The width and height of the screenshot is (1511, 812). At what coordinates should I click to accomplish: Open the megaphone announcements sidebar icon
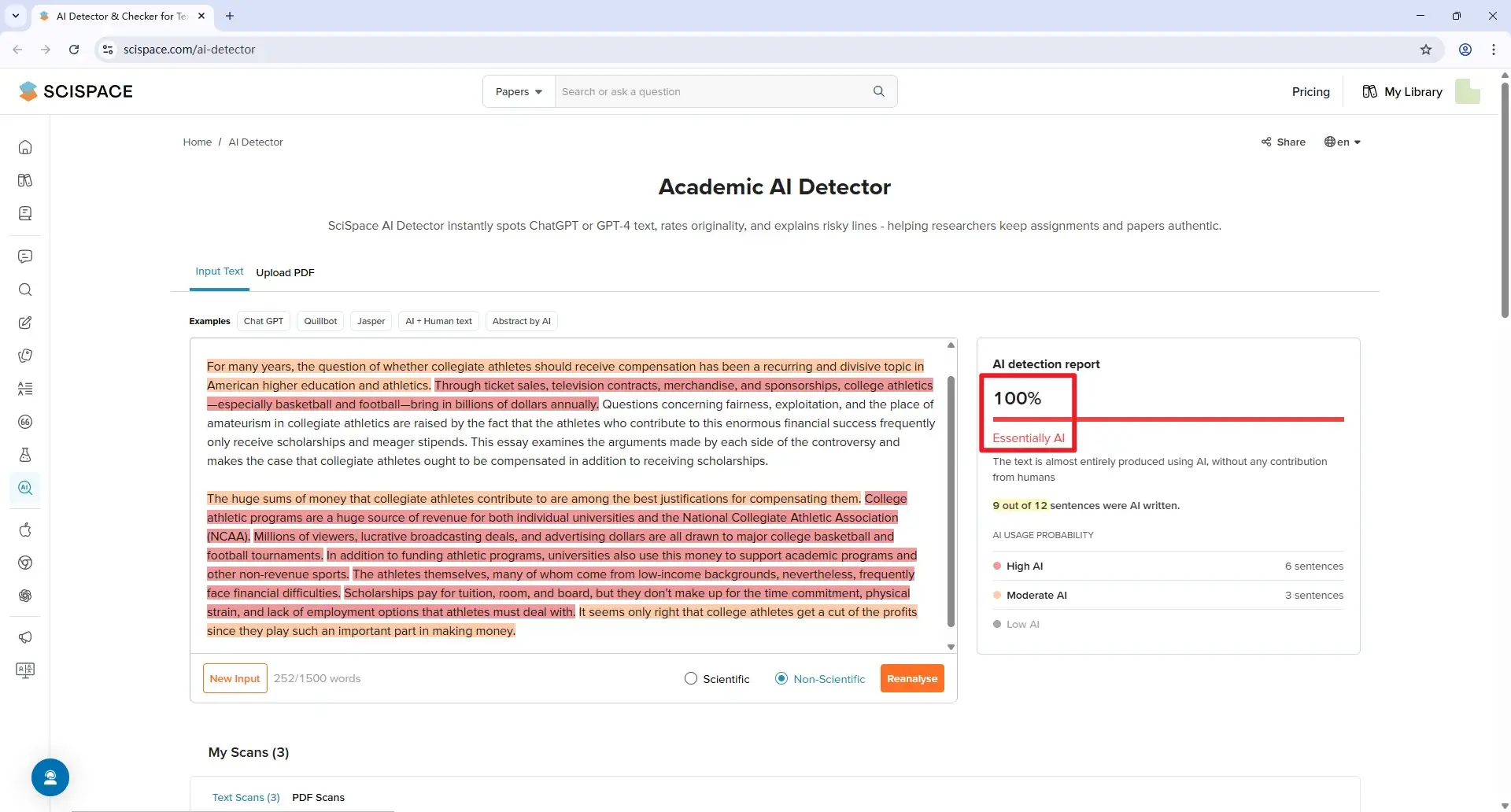25,637
